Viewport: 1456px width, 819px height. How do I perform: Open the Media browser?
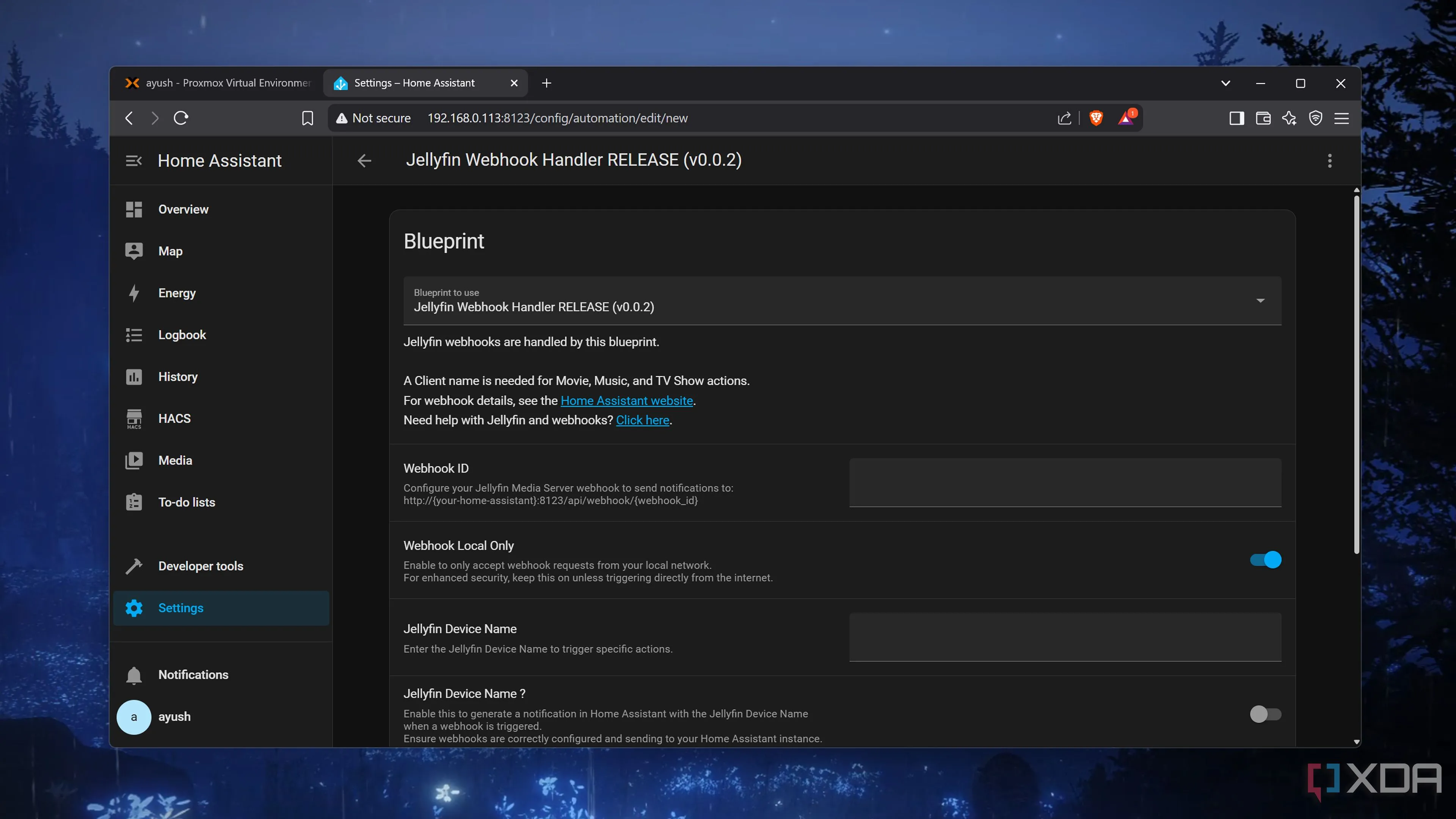[x=221, y=460]
